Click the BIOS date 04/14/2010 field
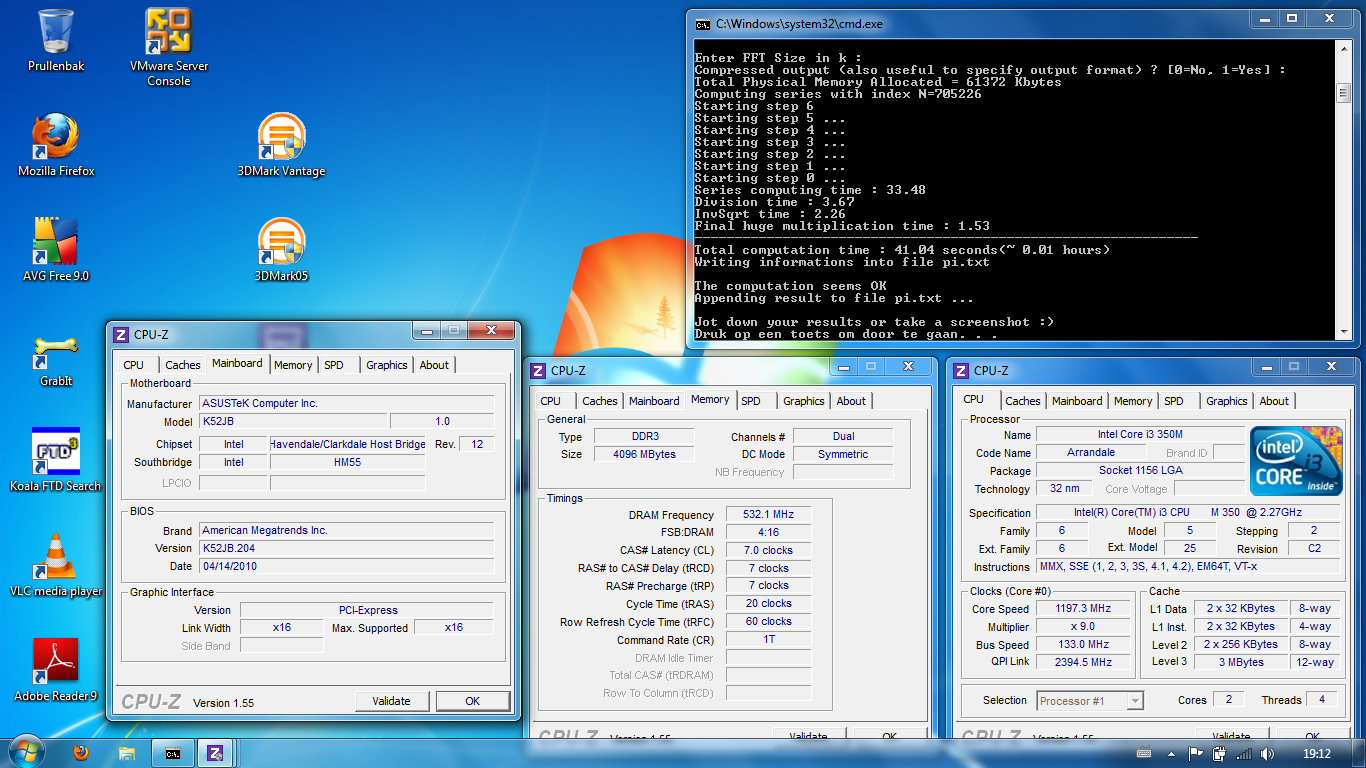The width and height of the screenshot is (1366, 768). pos(346,566)
